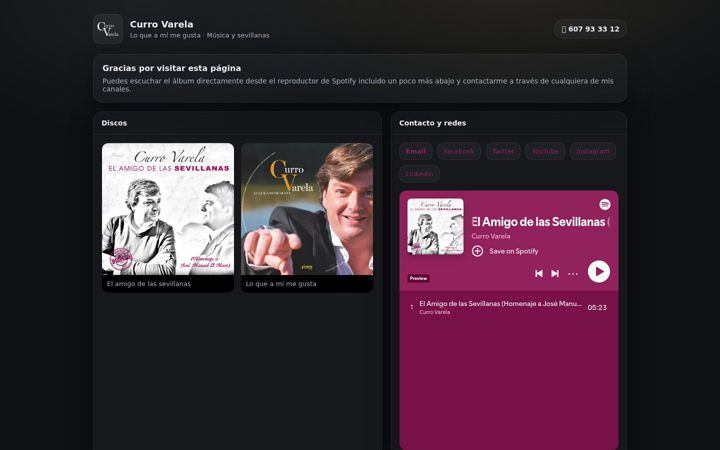Open the YouTube link
The width and height of the screenshot is (720, 450).
click(545, 151)
